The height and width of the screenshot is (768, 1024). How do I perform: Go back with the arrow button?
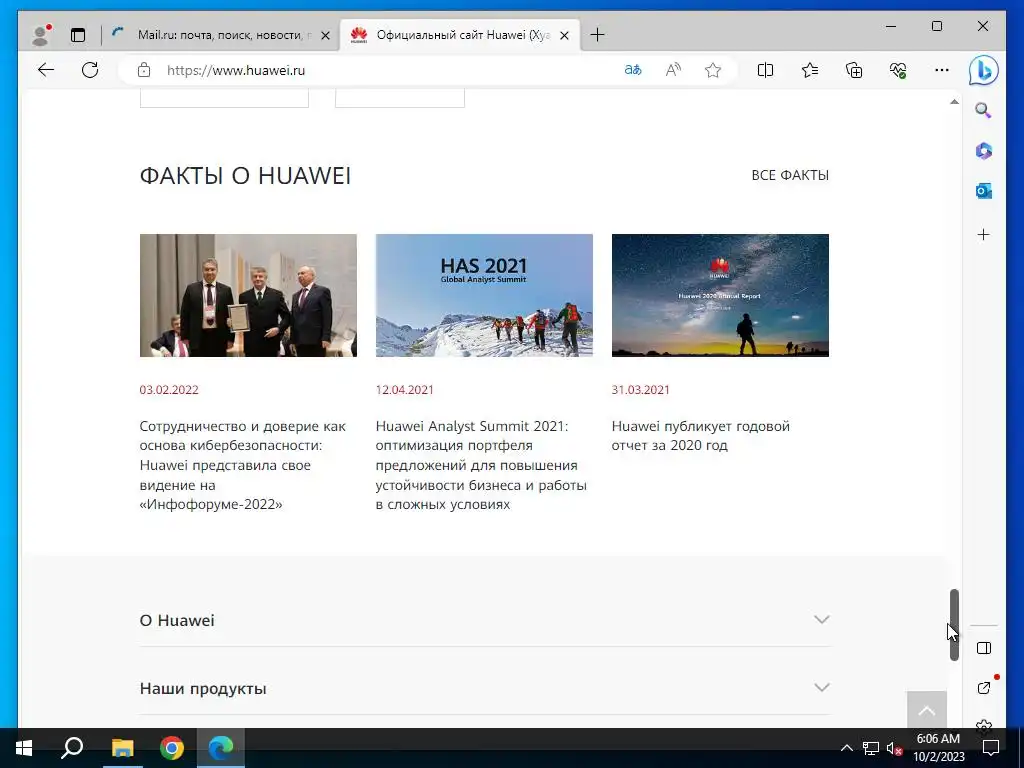46,70
